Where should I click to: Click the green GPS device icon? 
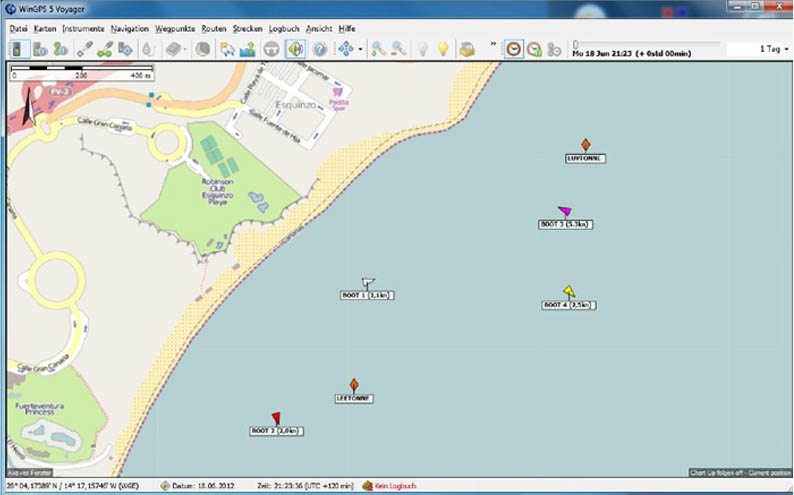pyautogui.click(x=17, y=49)
